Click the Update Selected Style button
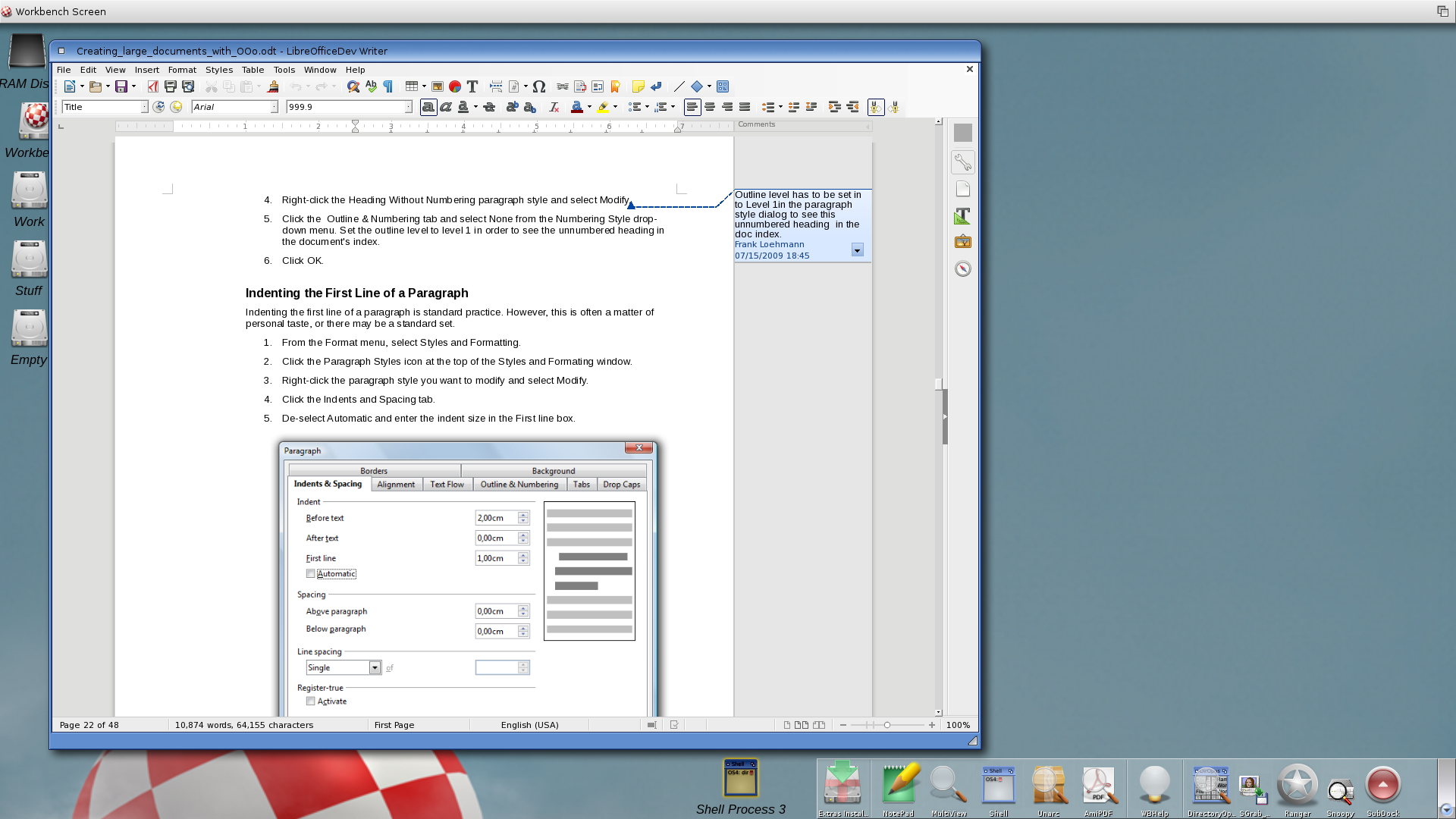 158,107
